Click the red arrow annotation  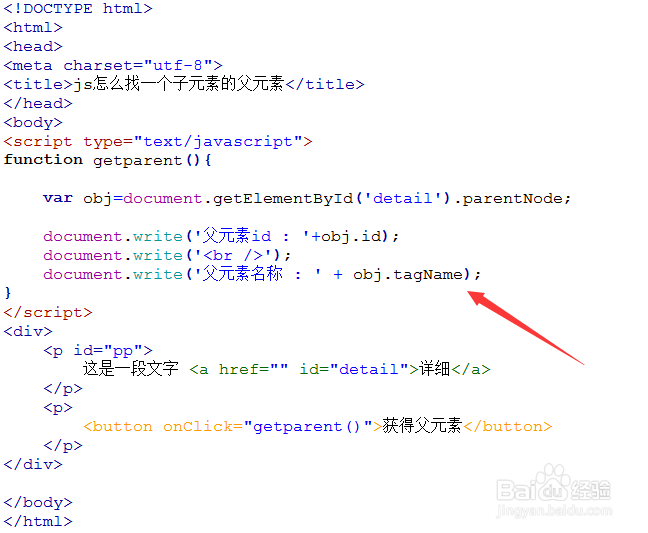tap(525, 328)
